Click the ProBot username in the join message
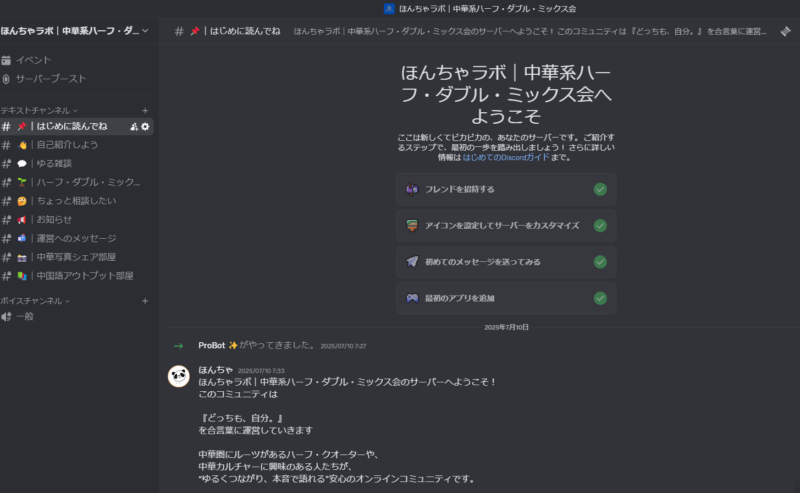Image resolution: width=800 pixels, height=493 pixels. pyautogui.click(x=212, y=346)
